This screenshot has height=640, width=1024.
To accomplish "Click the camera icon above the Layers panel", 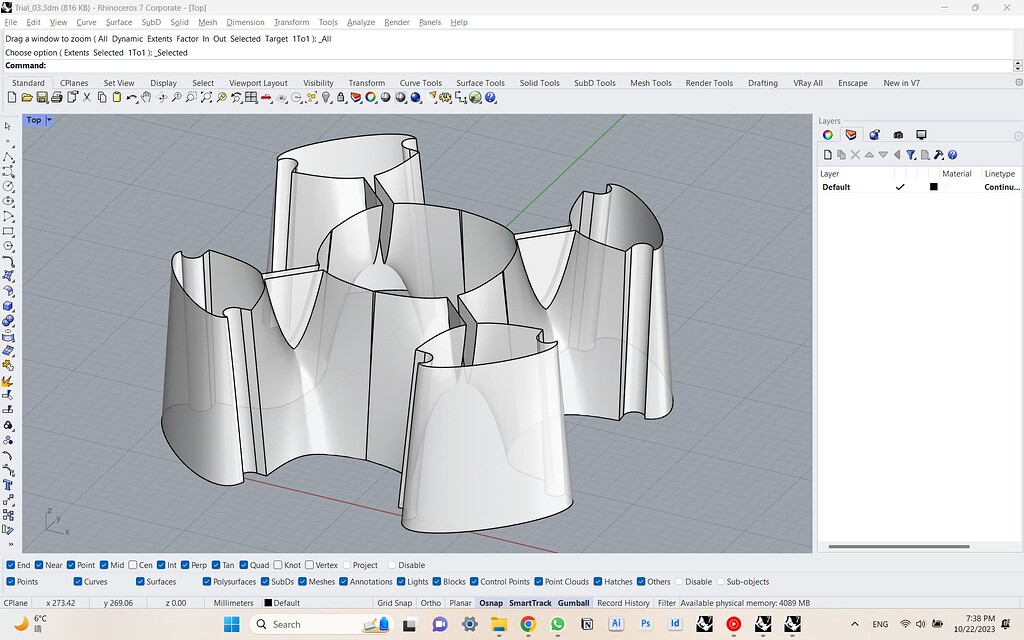I will tap(899, 134).
